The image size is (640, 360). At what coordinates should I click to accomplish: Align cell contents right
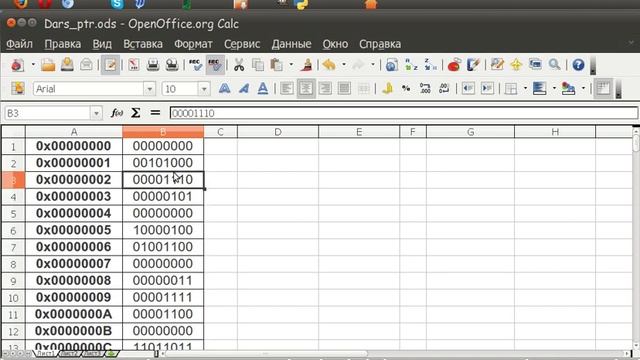coord(325,89)
